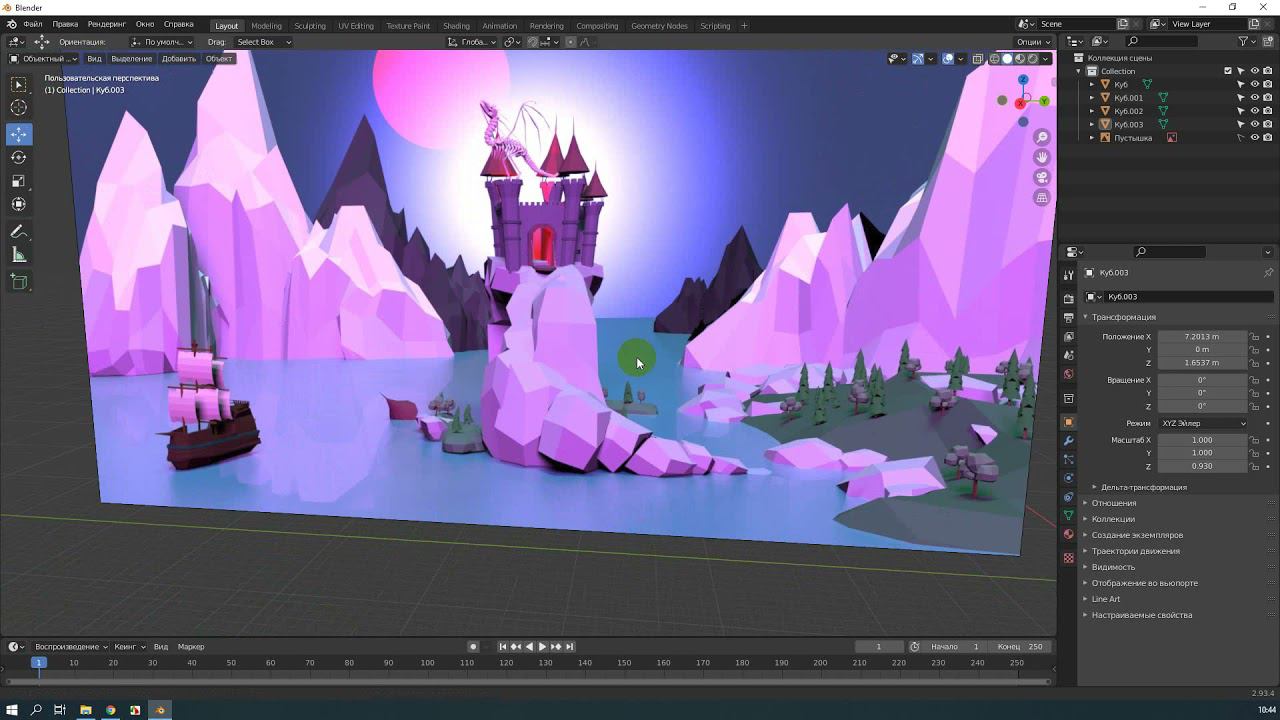Click the viewport pan hand gizmo
Image resolution: width=1280 pixels, height=720 pixels.
[x=1042, y=157]
